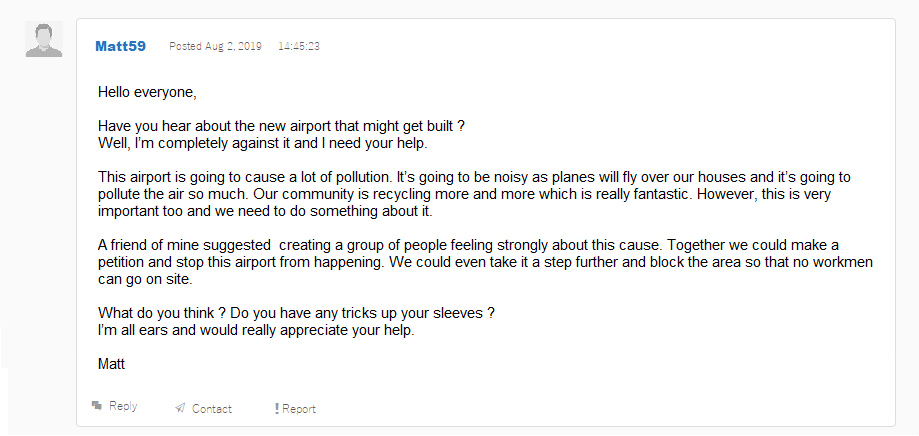
Task: Click the line asking about the new airport
Action: pos(281,126)
